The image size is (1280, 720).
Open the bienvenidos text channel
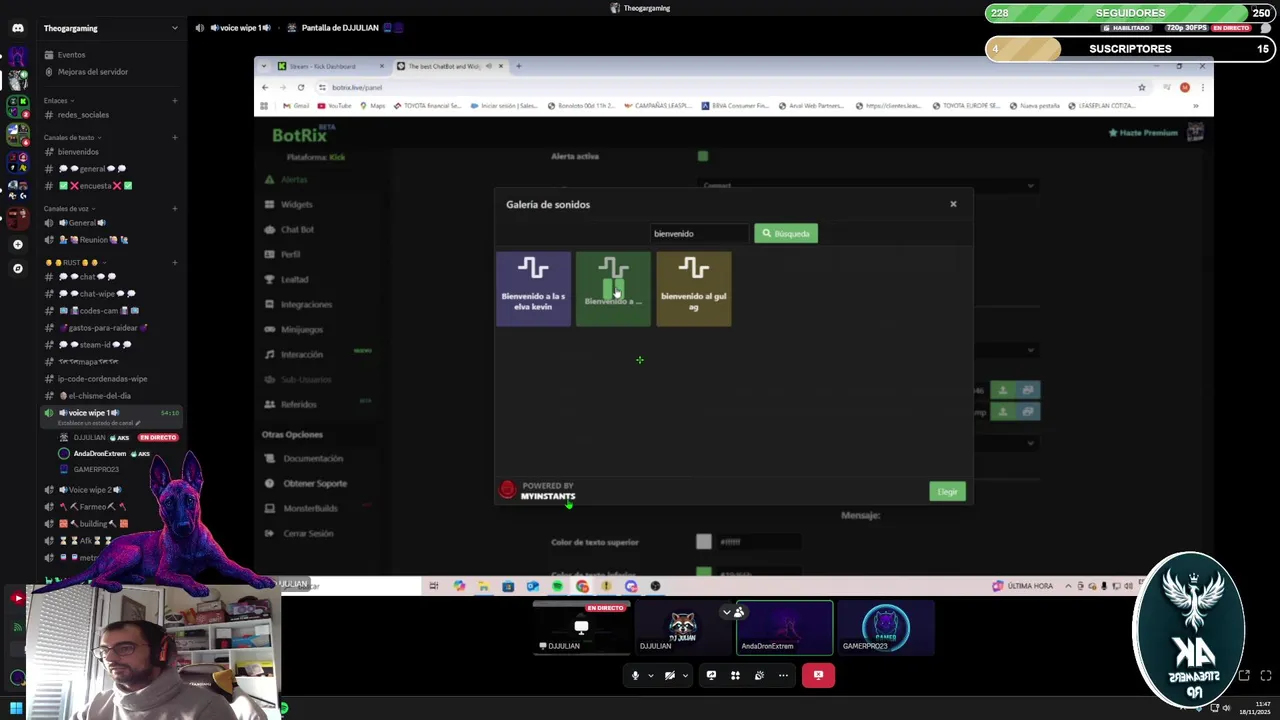click(78, 152)
